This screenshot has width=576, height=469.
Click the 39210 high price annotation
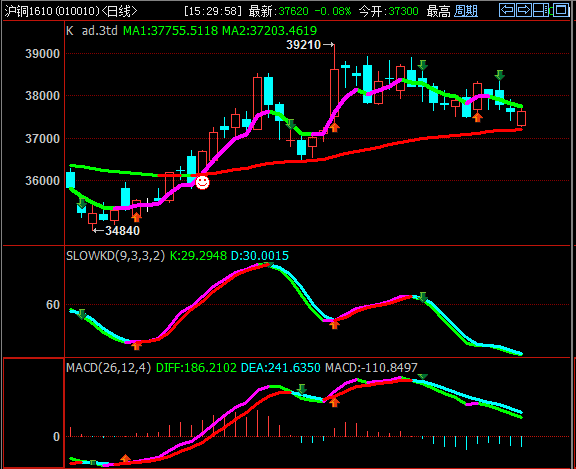click(x=303, y=45)
